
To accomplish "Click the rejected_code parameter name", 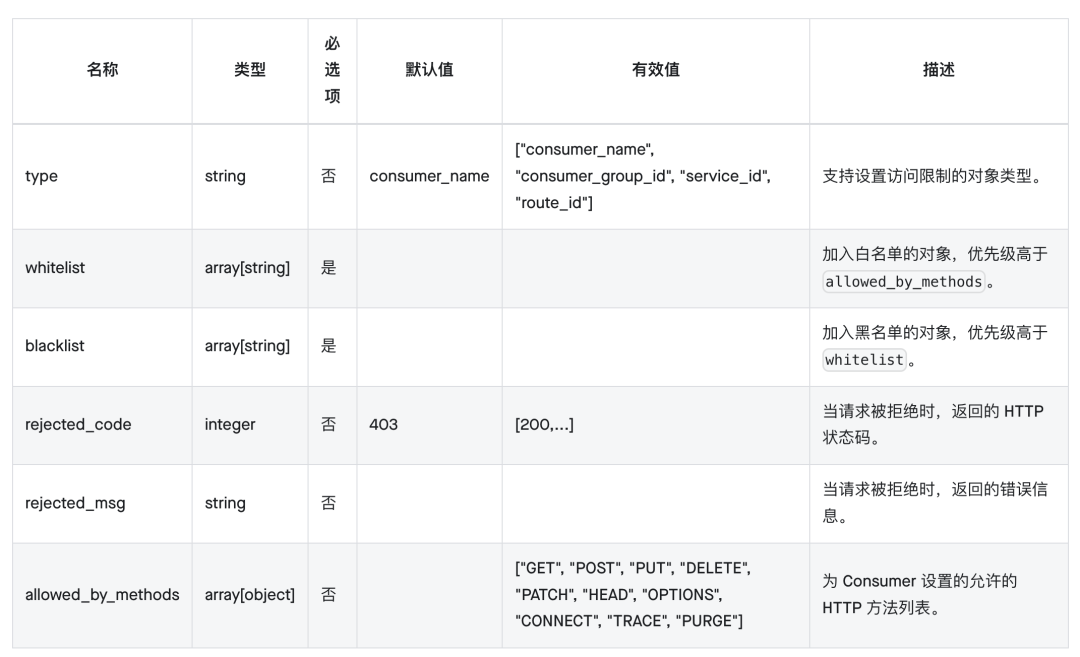I will (78, 424).
